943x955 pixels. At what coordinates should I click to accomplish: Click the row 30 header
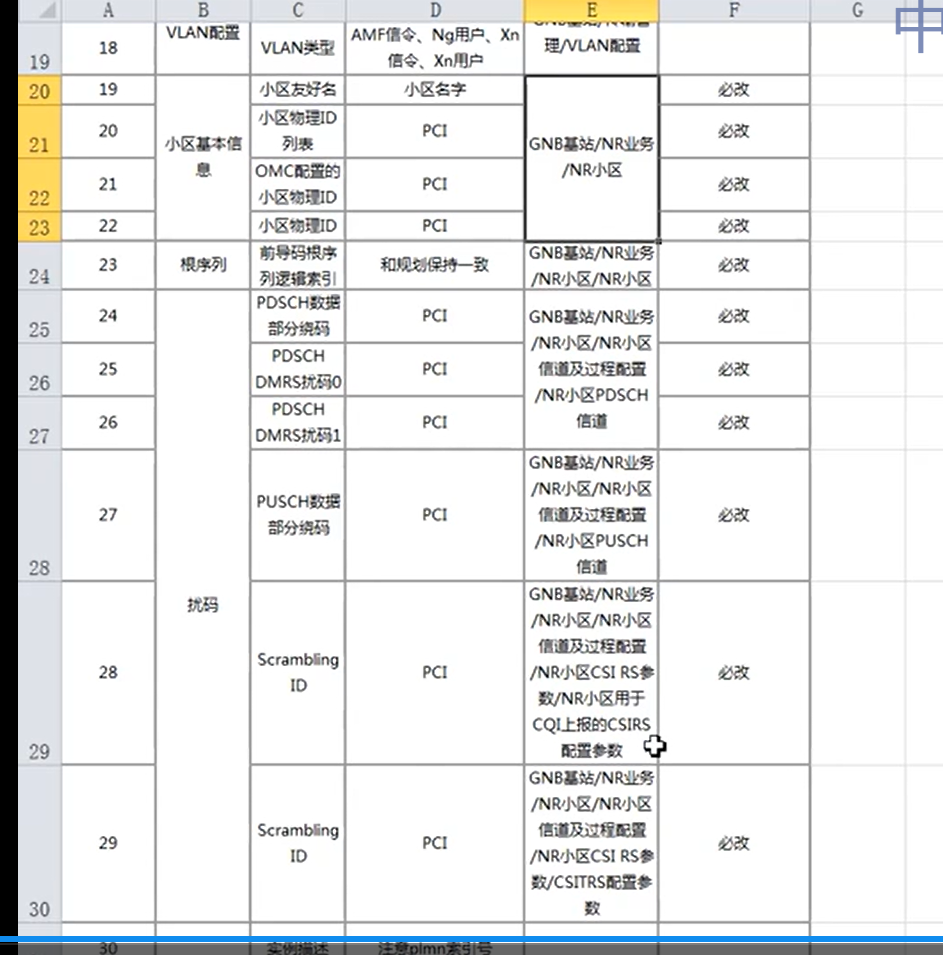click(x=38, y=844)
